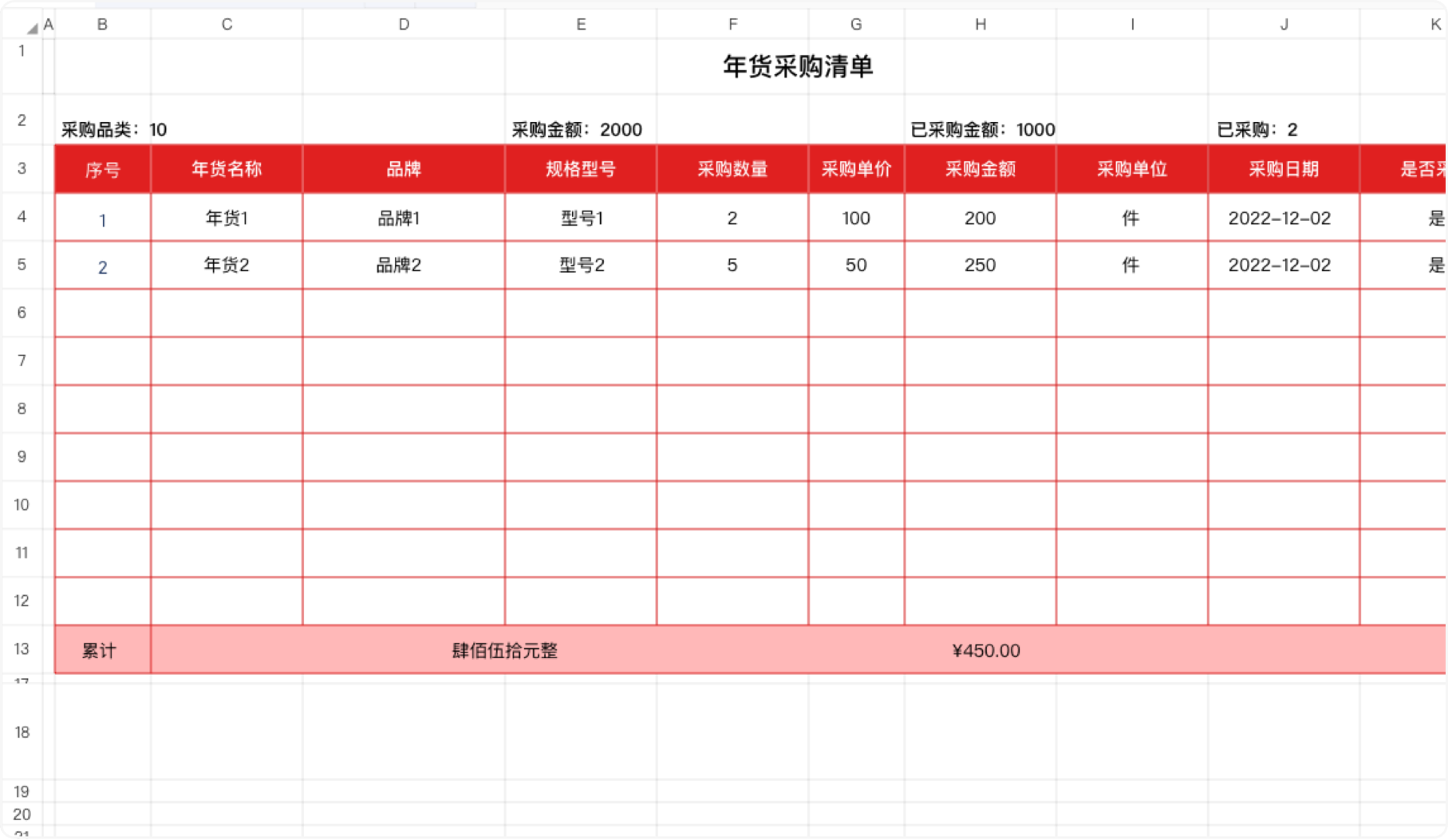
Task: Select the row 6 header number
Action: tap(22, 313)
